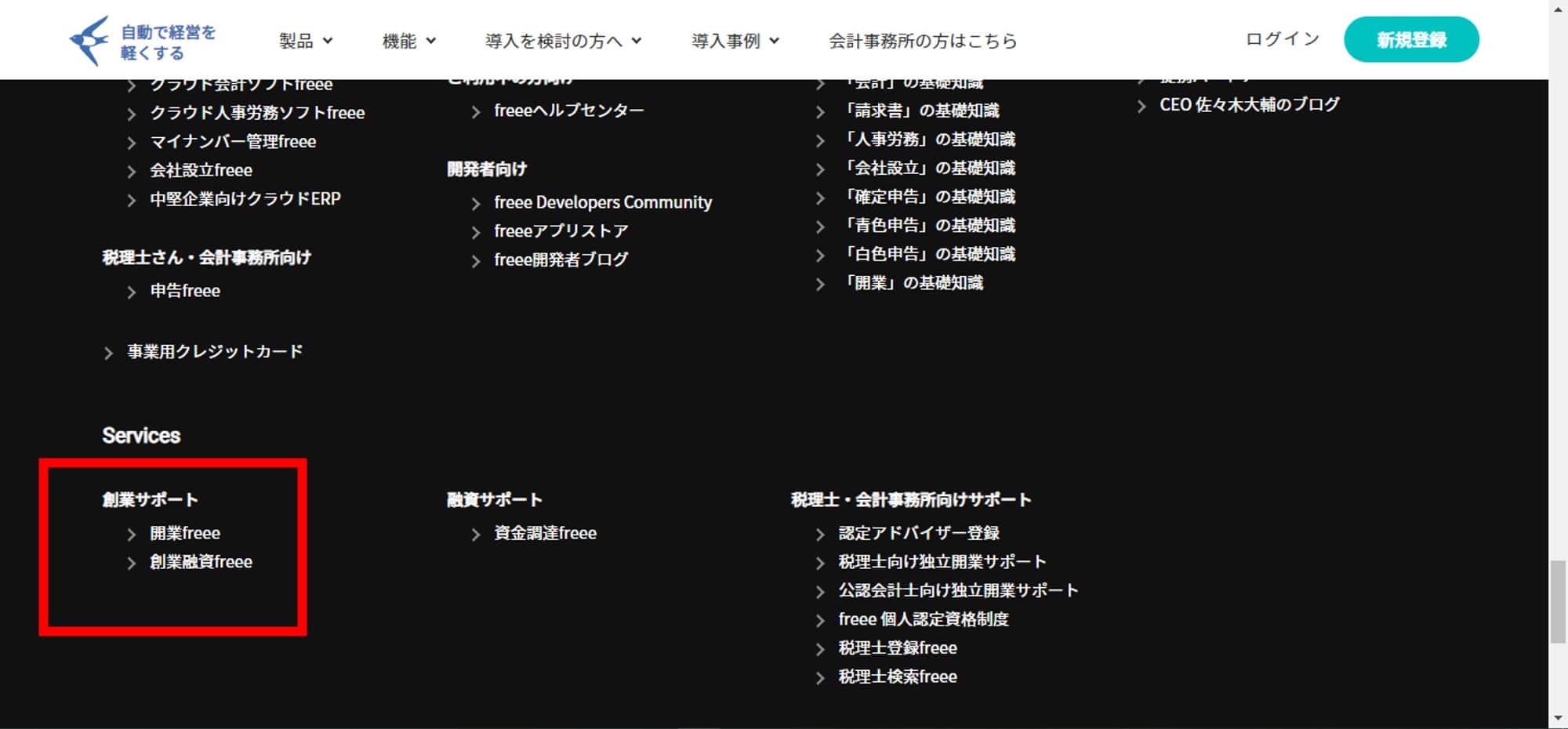Open 中堅企業向けクラウドERP link

245,199
